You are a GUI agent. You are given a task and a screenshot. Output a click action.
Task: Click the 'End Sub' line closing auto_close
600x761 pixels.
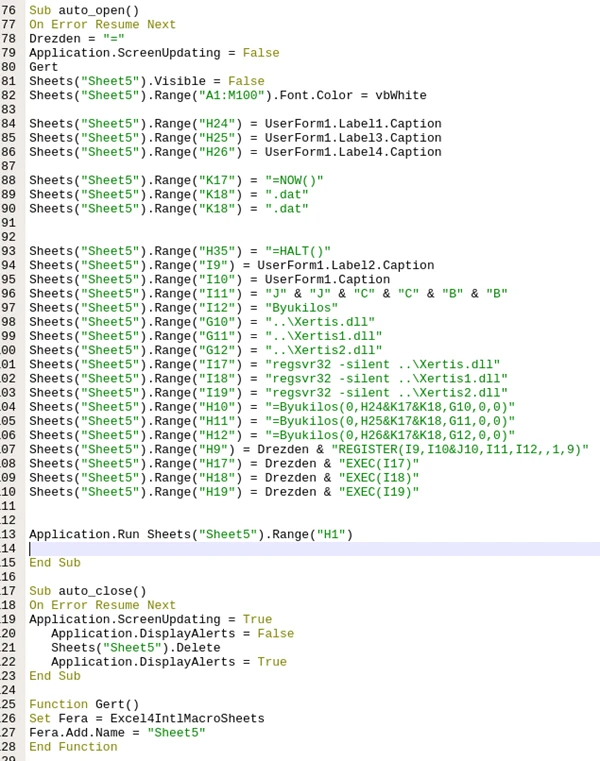pyautogui.click(x=55, y=676)
